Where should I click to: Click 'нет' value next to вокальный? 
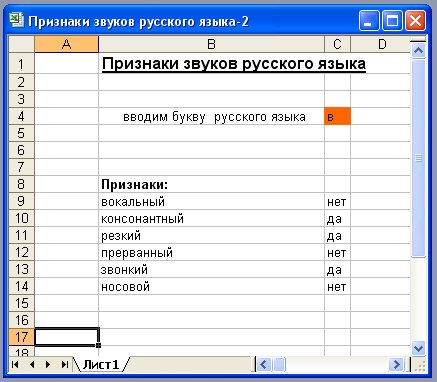337,201
